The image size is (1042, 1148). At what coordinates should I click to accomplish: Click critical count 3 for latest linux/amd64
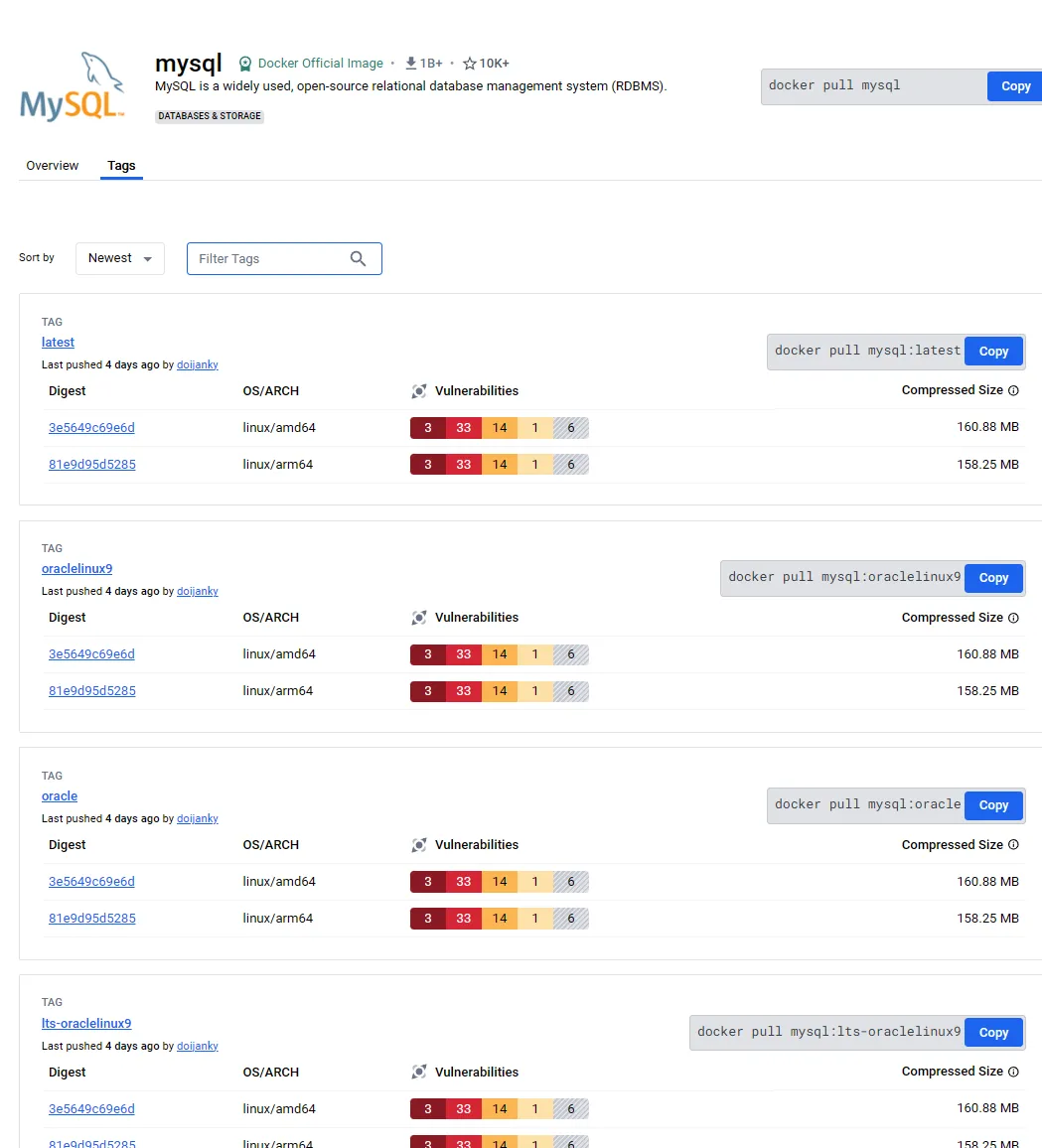click(428, 428)
